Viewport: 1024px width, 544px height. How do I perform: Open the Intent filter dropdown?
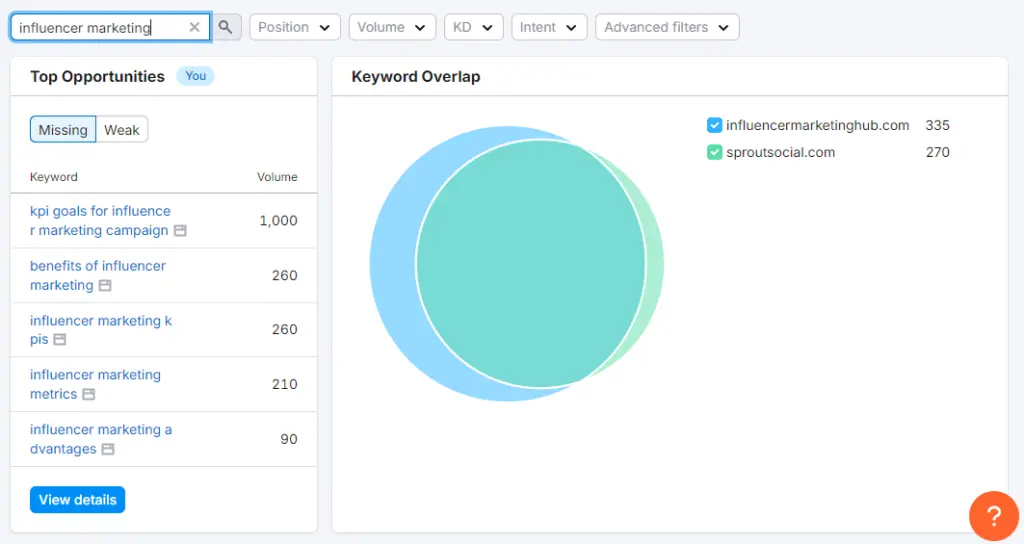coord(548,27)
